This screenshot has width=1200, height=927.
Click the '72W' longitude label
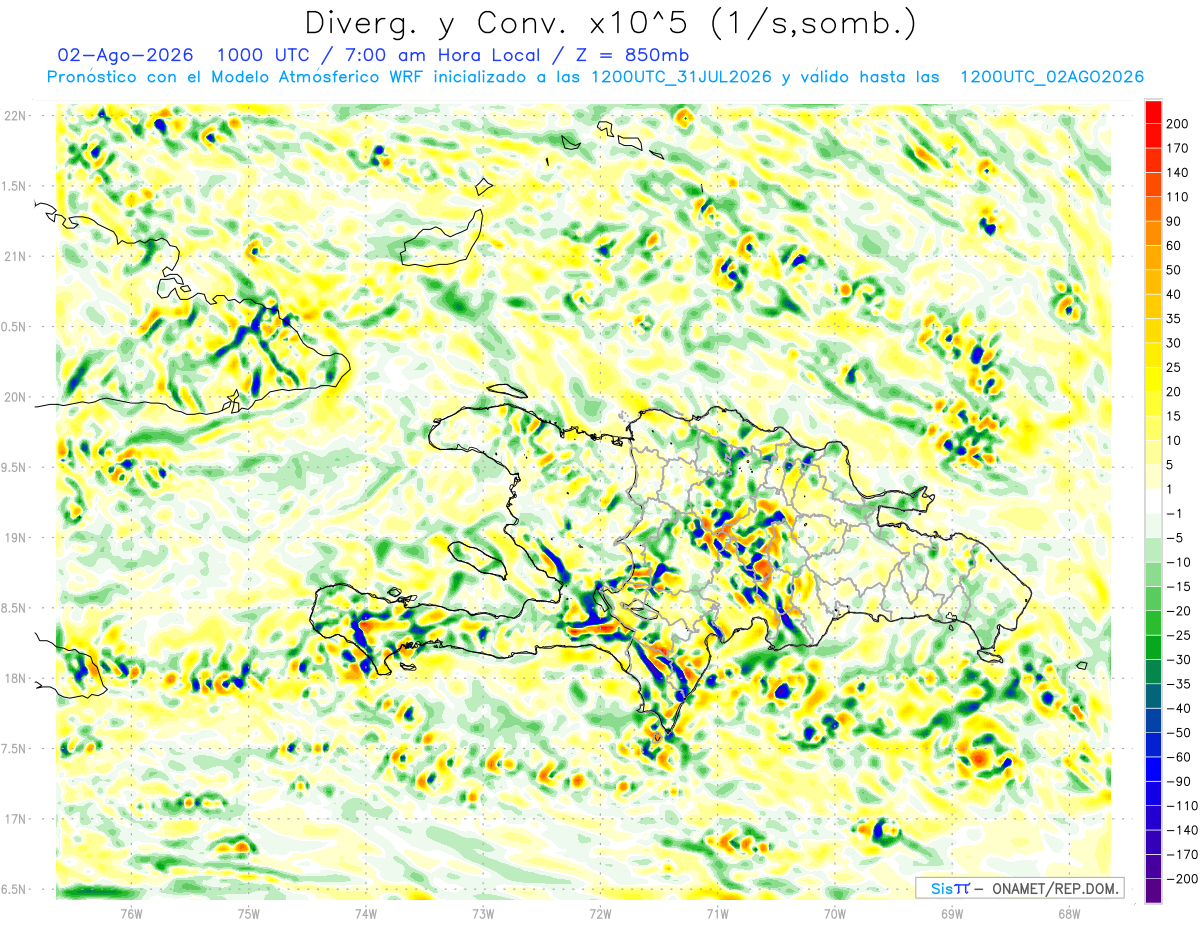(600, 913)
